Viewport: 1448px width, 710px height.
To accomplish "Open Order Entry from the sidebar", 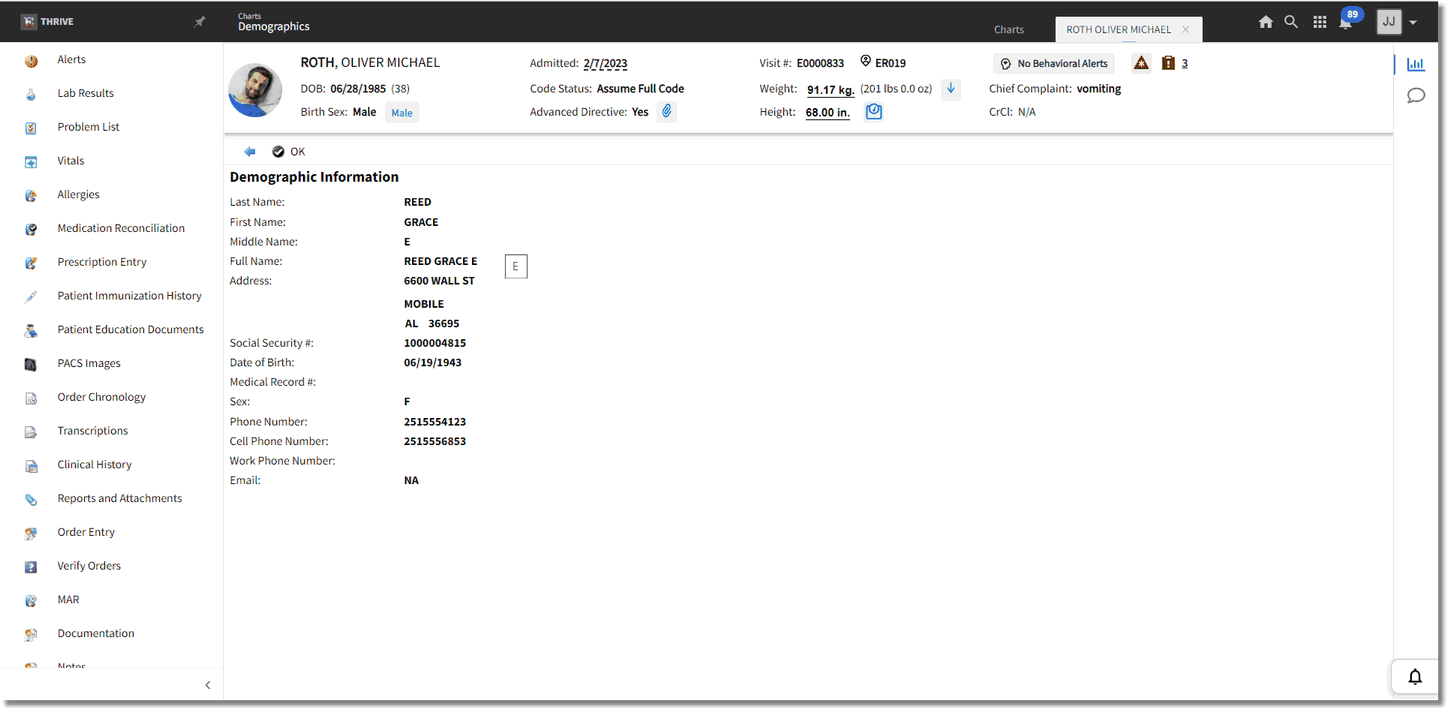I will [86, 532].
